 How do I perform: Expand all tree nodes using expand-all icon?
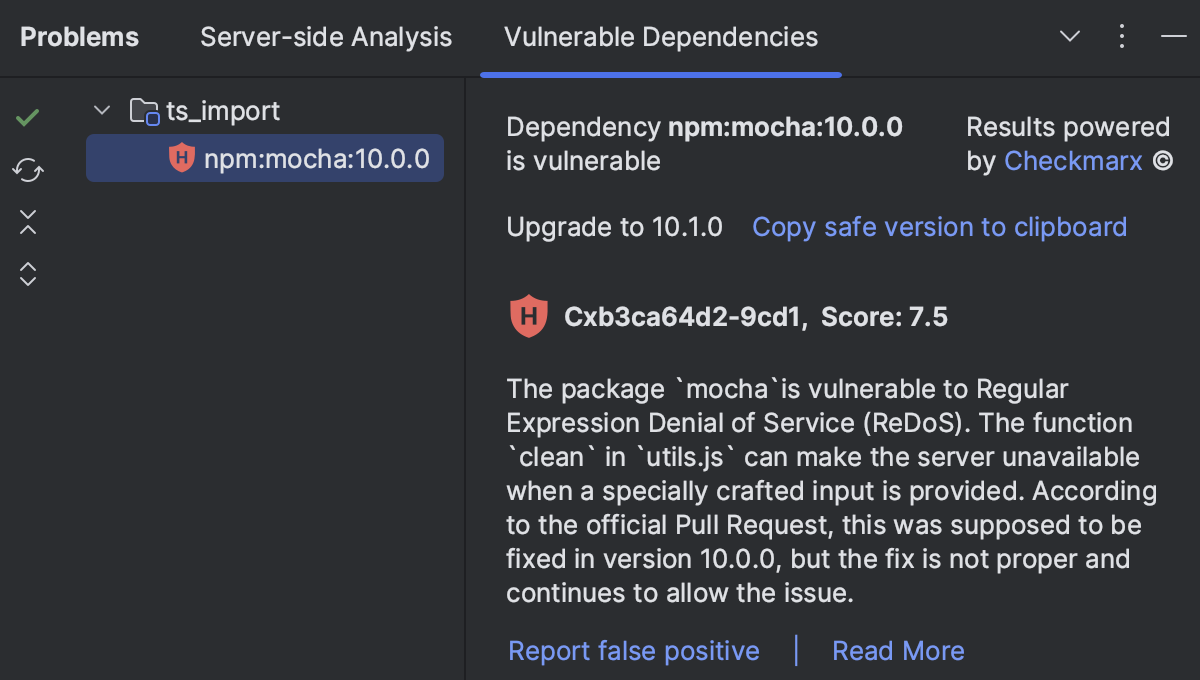click(27, 272)
